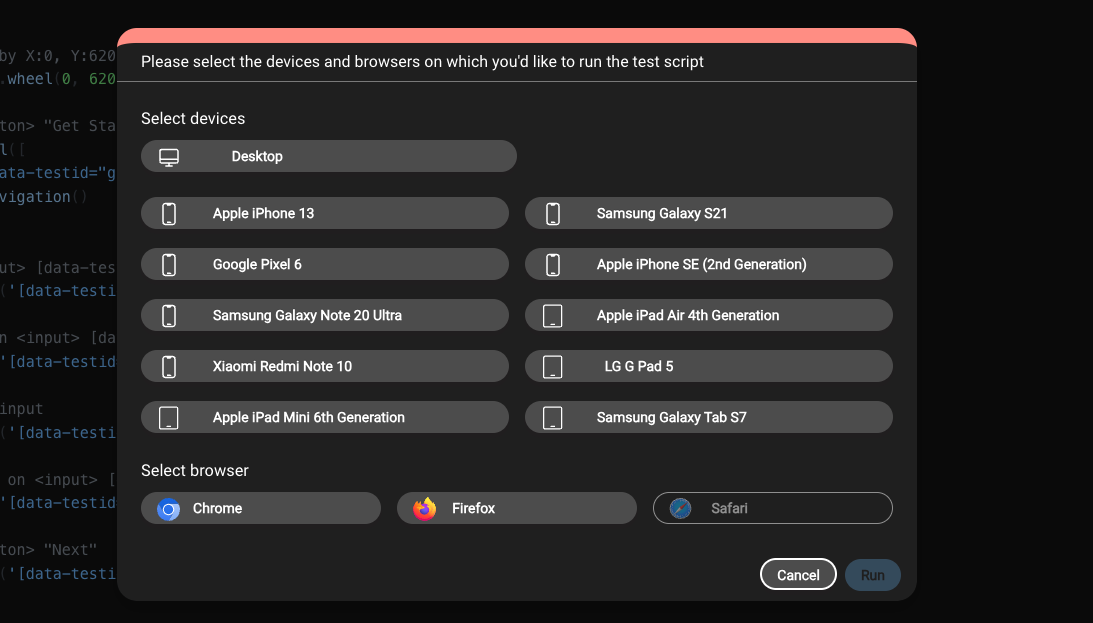Image resolution: width=1093 pixels, height=623 pixels.
Task: Click the tablet icon beside iPad Mini 6th Generation
Action: [169, 417]
